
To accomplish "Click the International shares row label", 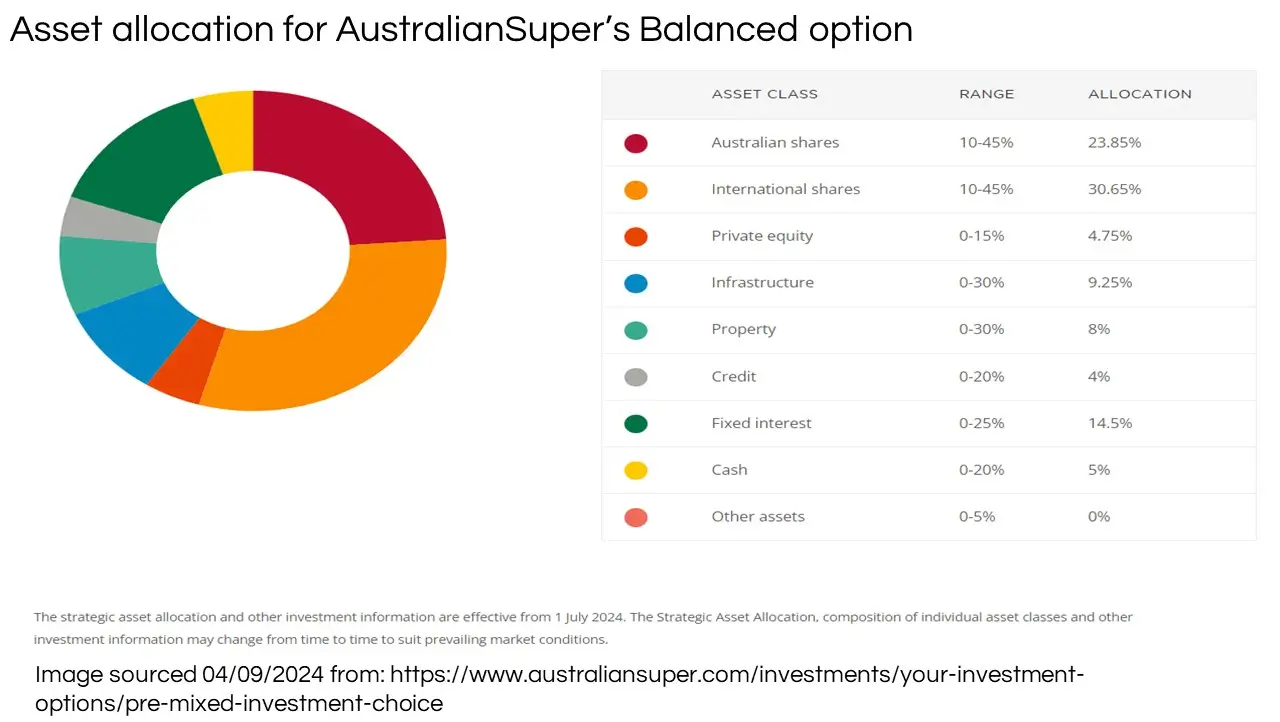I will 785,189.
